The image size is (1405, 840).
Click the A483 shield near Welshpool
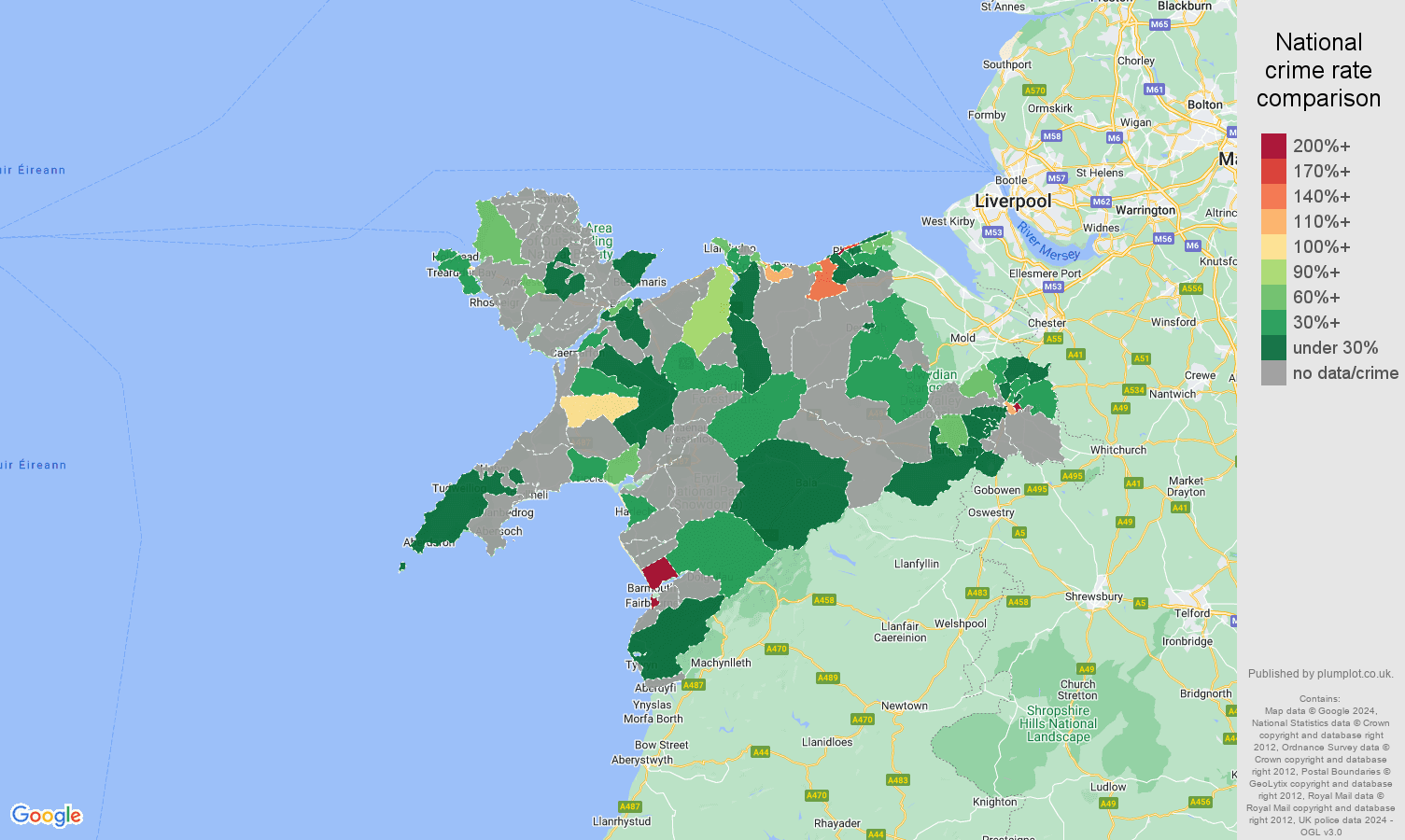(977, 593)
